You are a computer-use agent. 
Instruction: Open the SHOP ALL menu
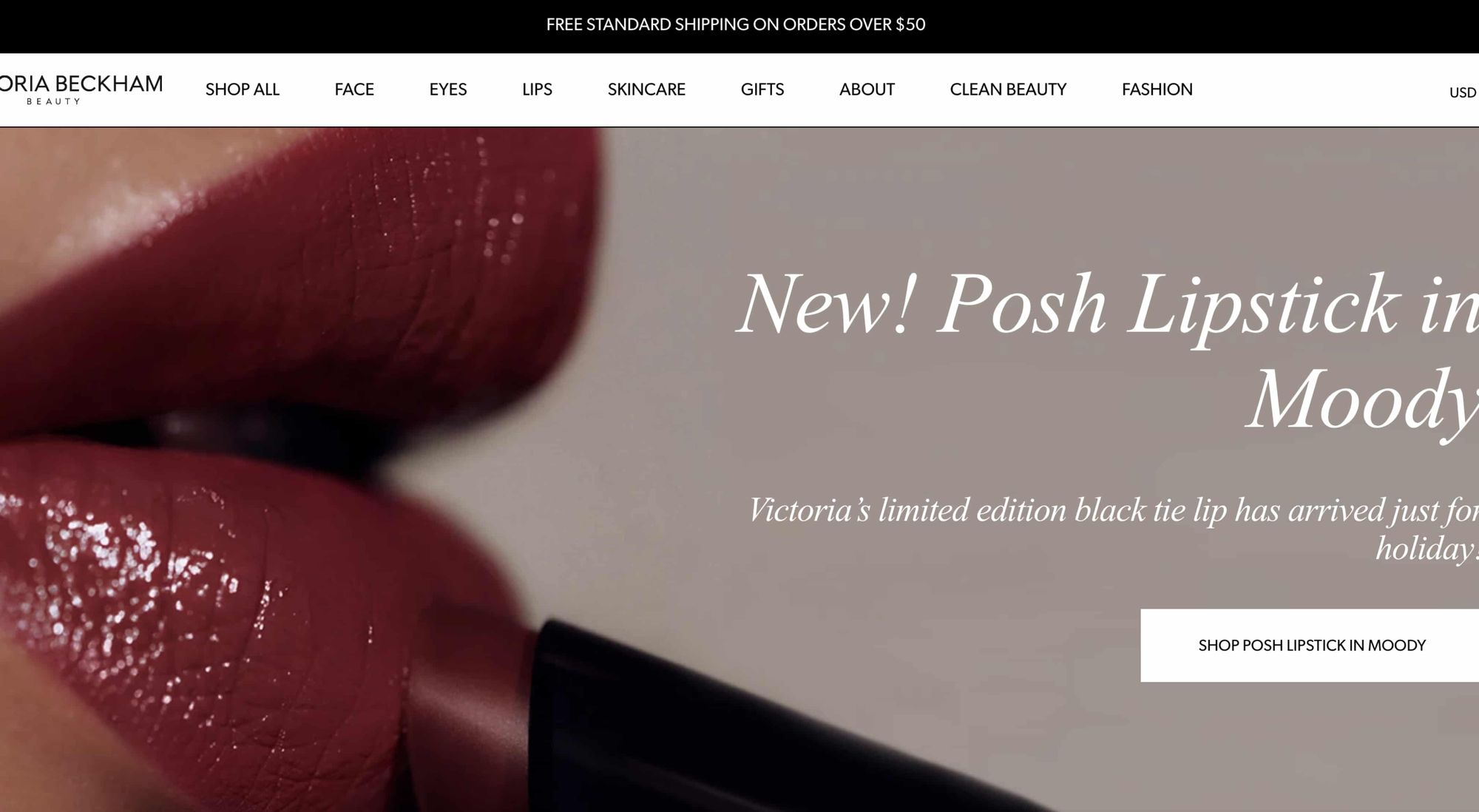coord(243,89)
